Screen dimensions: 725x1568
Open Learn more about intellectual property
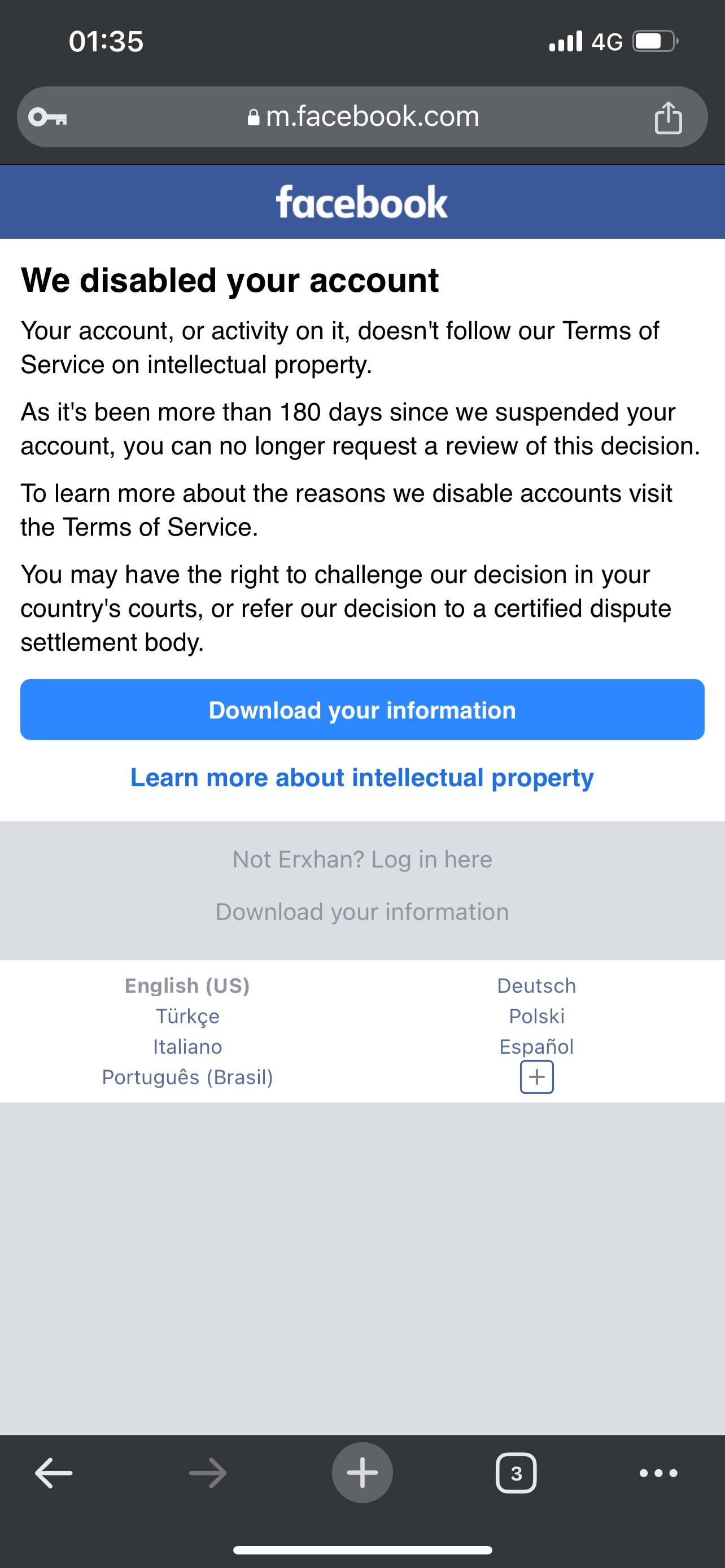coord(362,777)
